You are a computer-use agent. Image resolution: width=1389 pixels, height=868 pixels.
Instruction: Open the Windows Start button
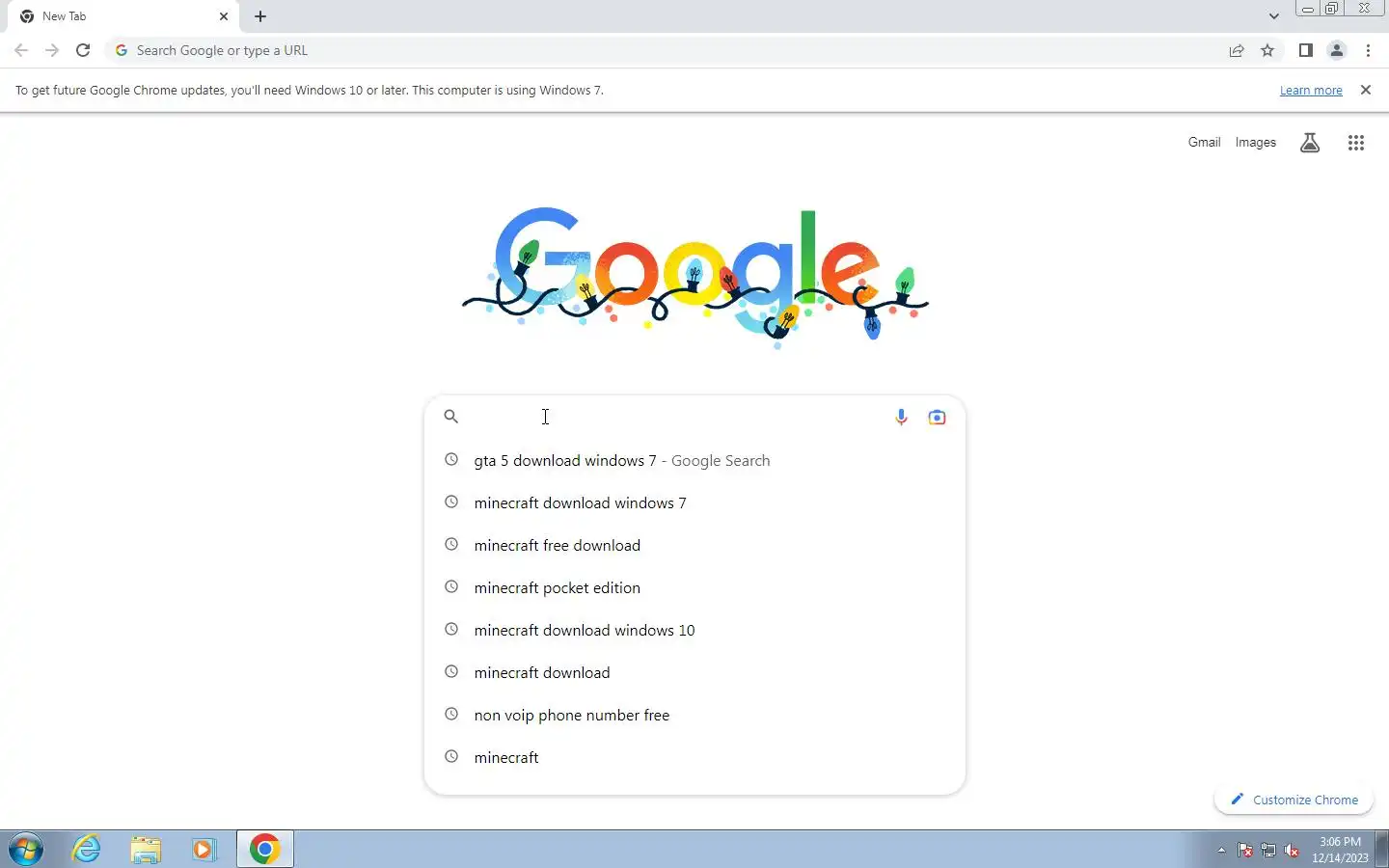click(x=26, y=850)
